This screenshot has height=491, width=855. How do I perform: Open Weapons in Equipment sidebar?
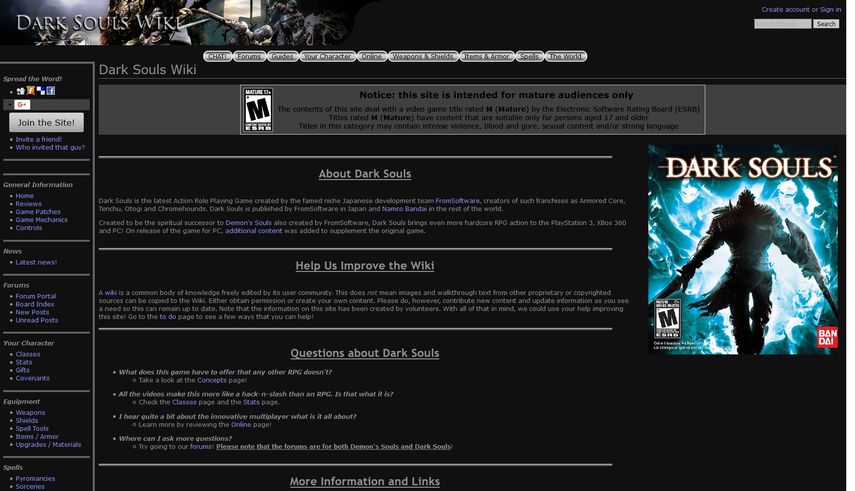30,413
